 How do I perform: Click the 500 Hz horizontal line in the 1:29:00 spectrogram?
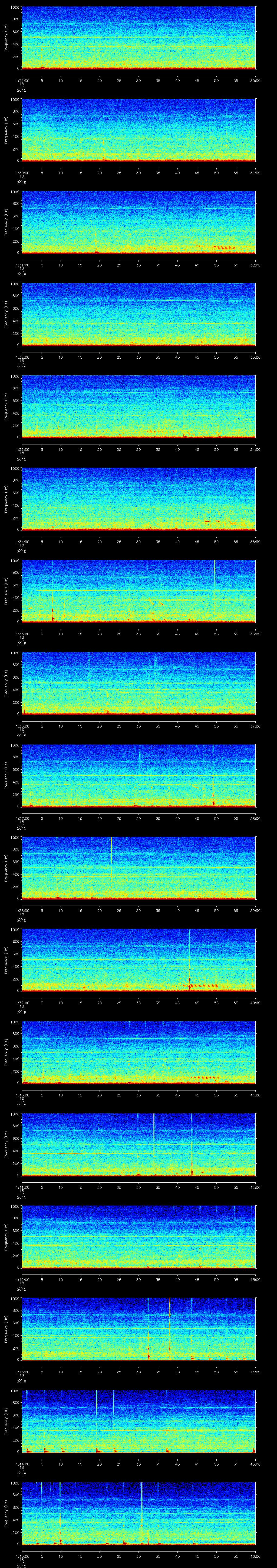[122, 37]
